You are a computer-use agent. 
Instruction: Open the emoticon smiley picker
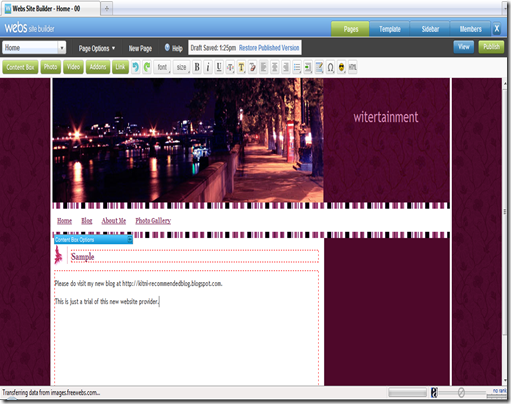pos(341,67)
